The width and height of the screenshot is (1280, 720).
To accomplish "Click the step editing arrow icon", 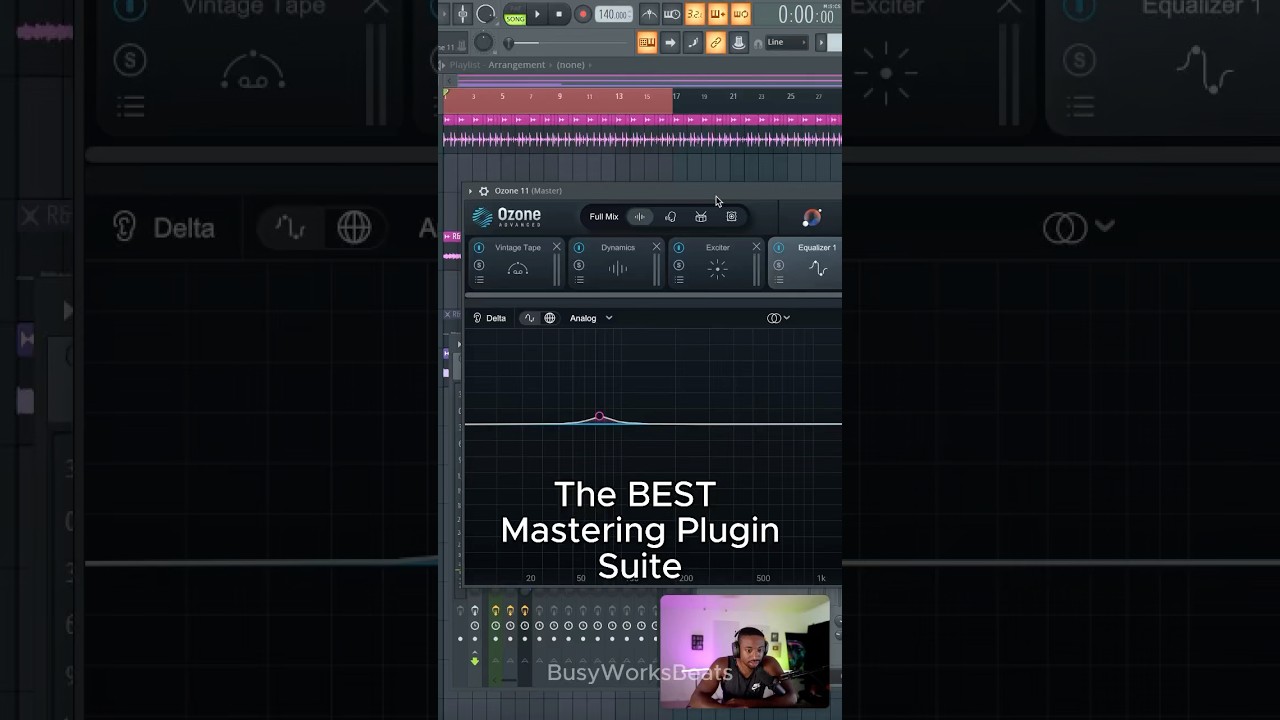I will click(670, 42).
